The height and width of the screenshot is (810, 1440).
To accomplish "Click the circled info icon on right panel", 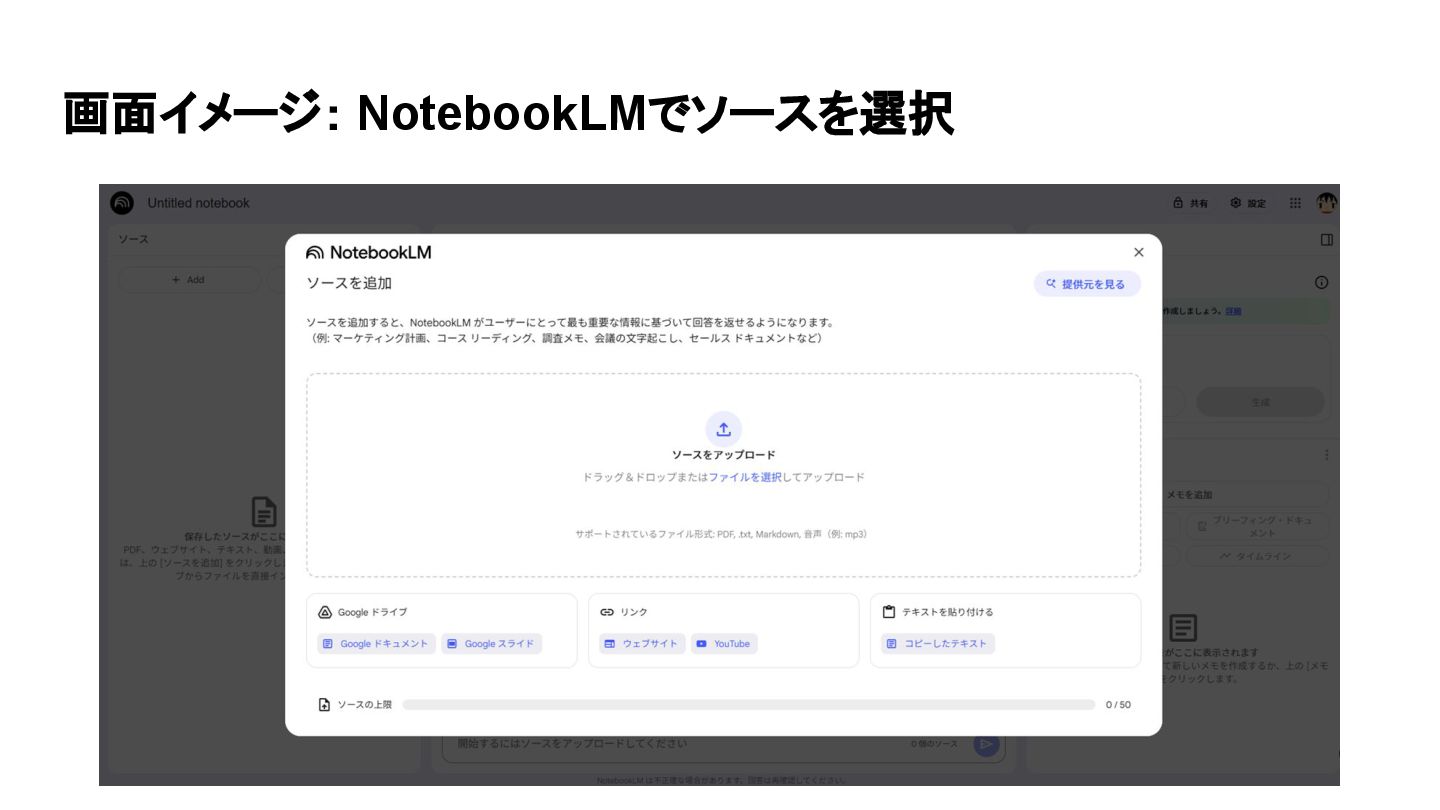I will pos(1322,283).
